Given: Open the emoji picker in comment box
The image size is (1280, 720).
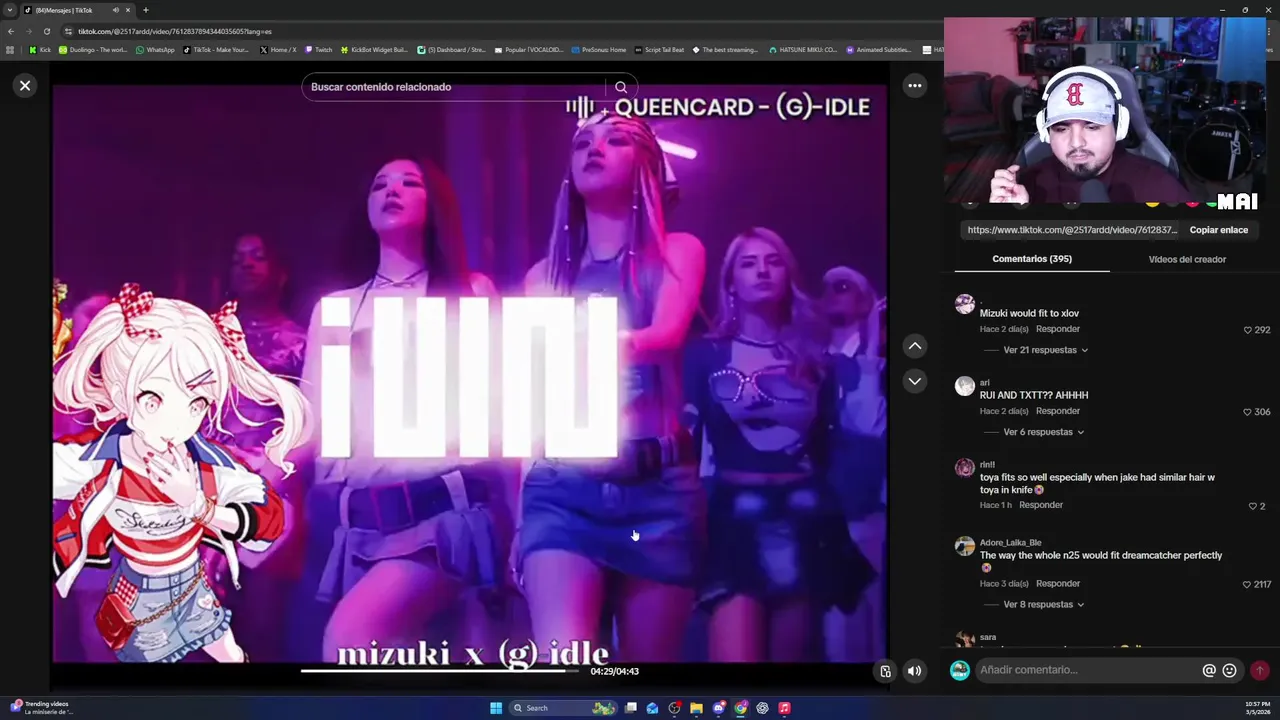Looking at the screenshot, I should coord(1230,670).
